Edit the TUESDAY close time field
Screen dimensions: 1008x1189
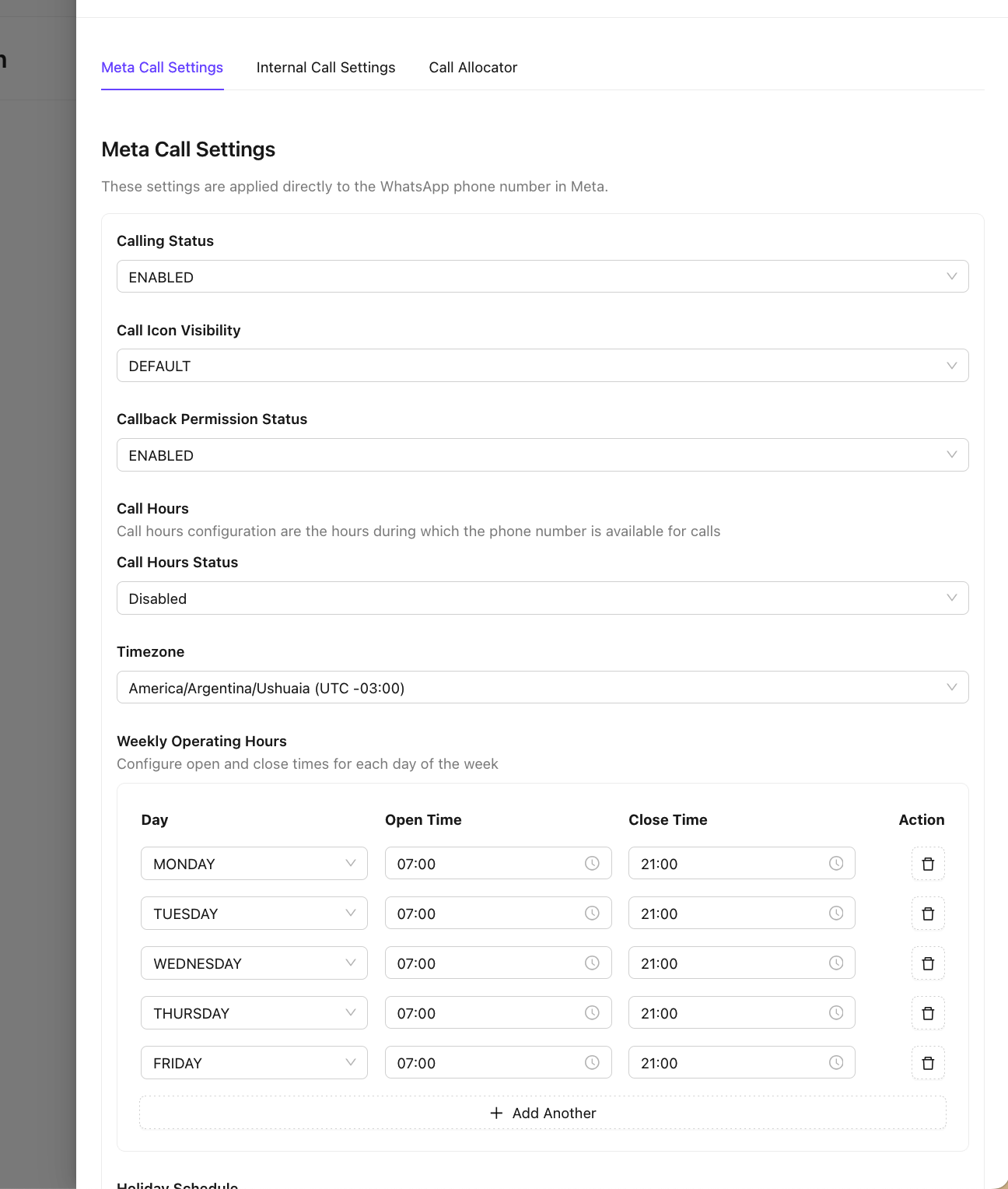[x=742, y=913]
